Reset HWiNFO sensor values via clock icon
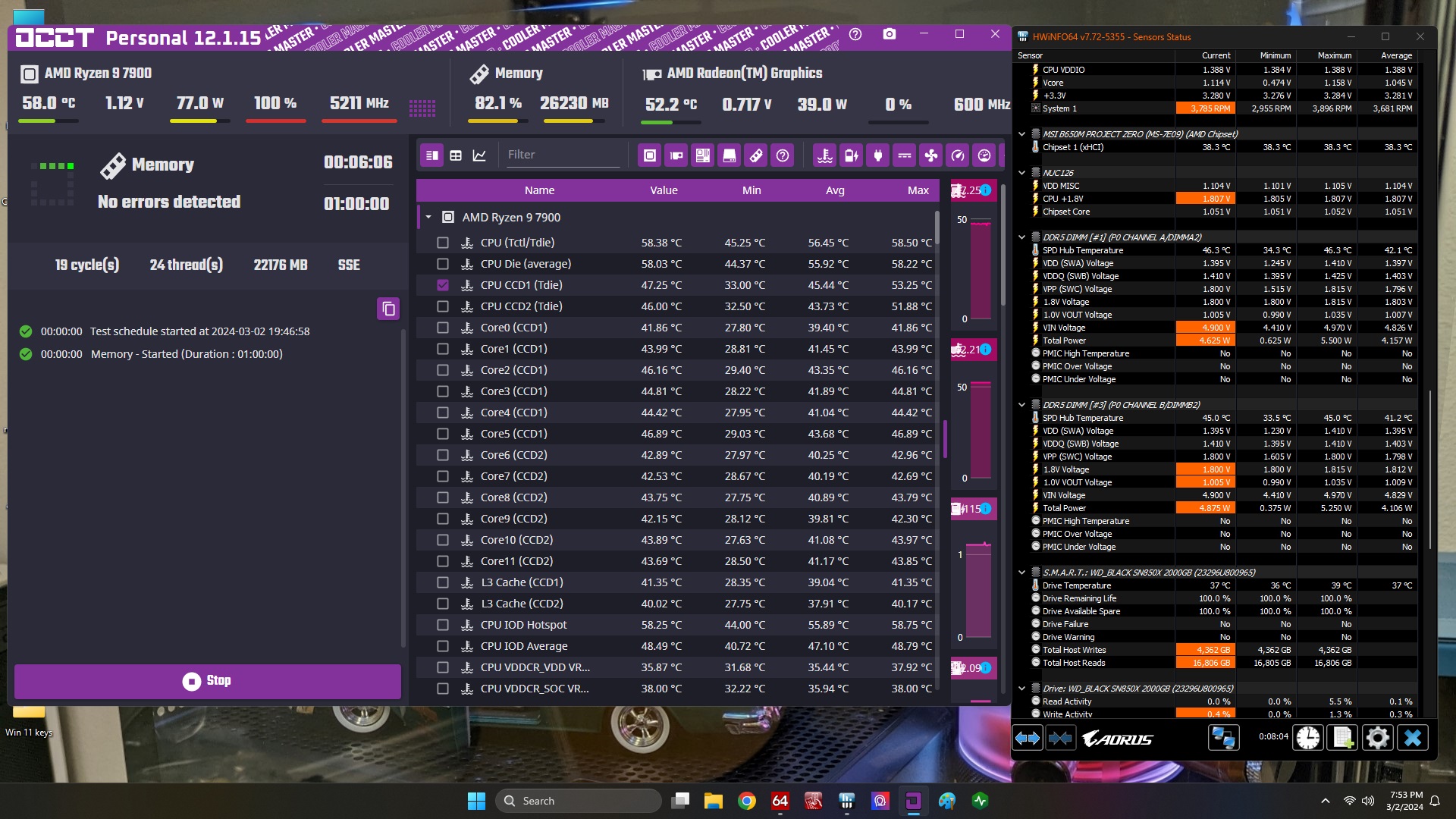1456x819 pixels. [x=1307, y=738]
